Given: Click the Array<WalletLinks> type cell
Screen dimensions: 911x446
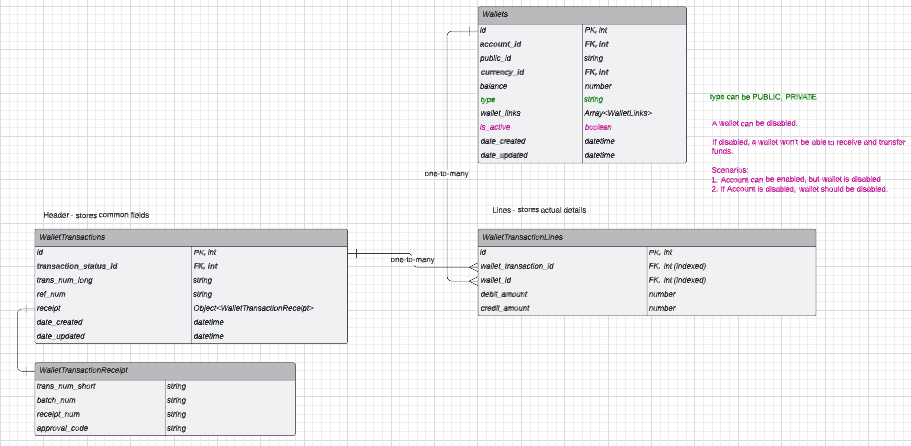Looking at the screenshot, I should 618,114.
